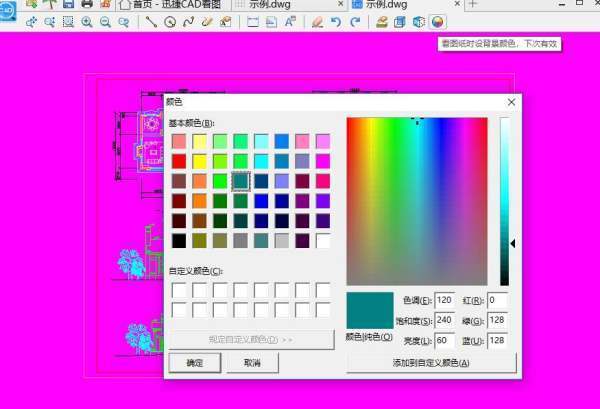Click 添加到自定义颜色 button

431,363
